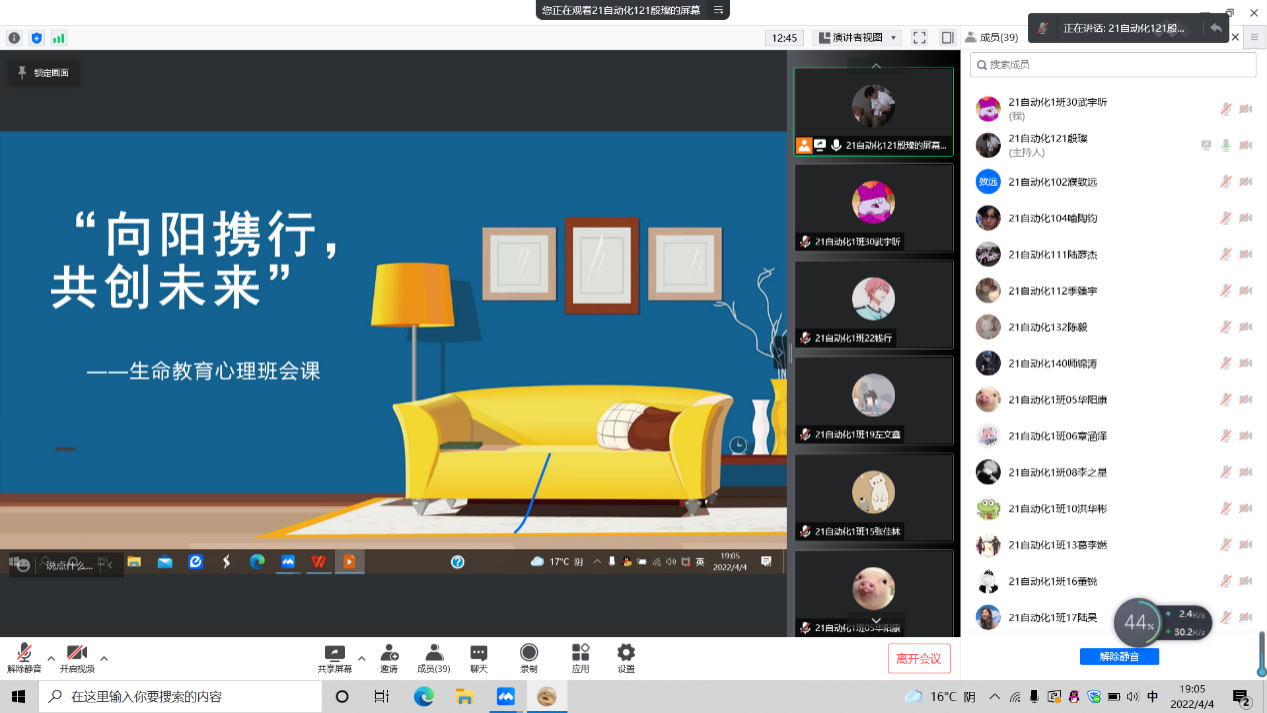1267x713 pixels.
Task: Turn on camera with 开启视频
Action: (77, 658)
